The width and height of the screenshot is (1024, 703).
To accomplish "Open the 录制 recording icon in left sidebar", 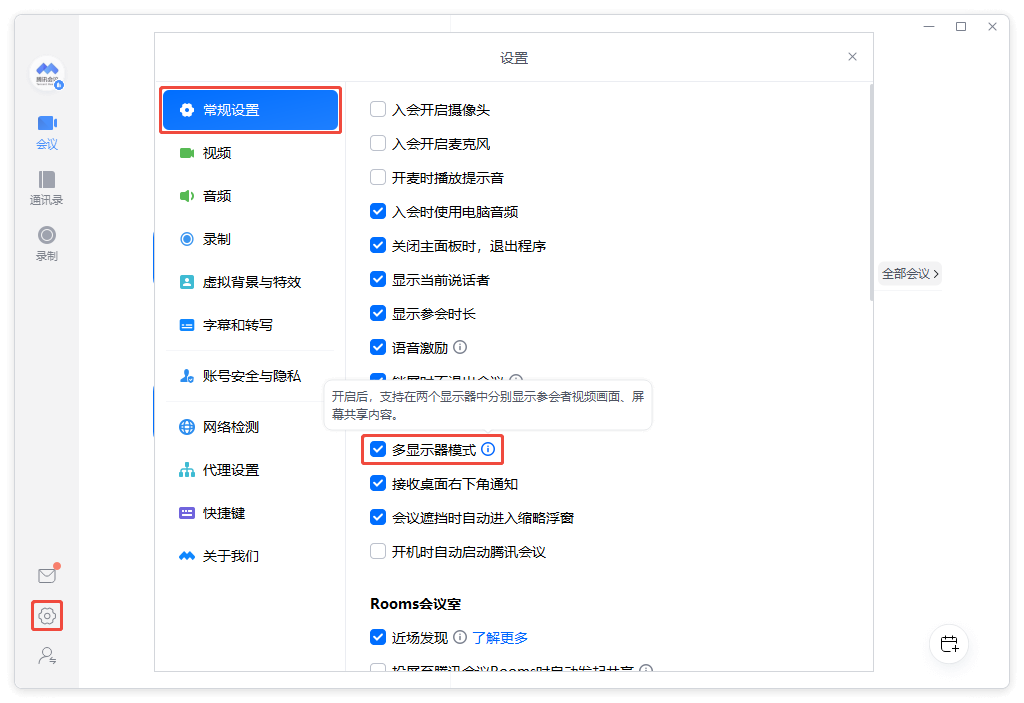I will (x=47, y=235).
